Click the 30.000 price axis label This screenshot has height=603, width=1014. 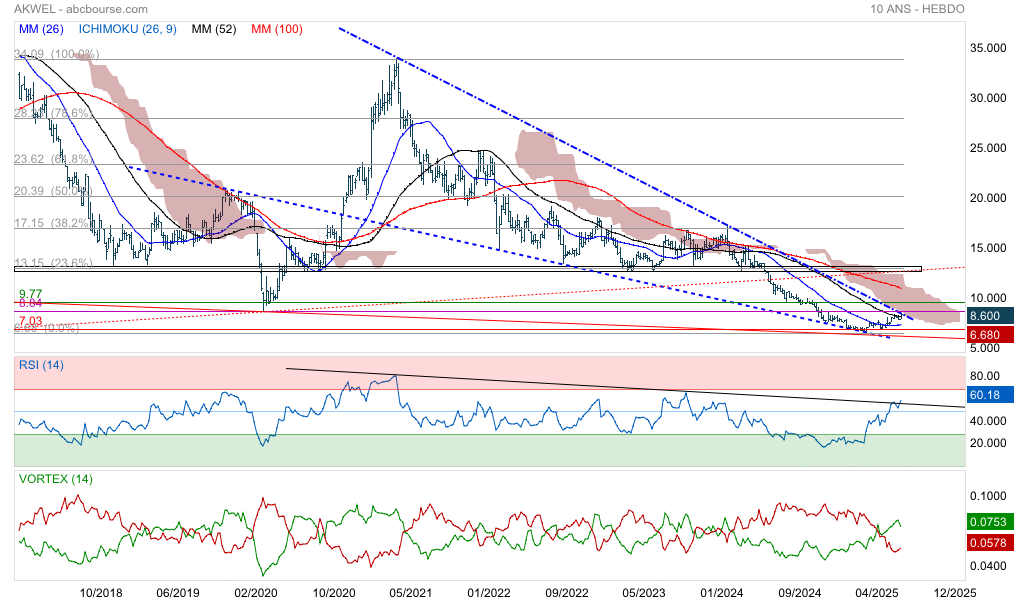click(x=988, y=98)
